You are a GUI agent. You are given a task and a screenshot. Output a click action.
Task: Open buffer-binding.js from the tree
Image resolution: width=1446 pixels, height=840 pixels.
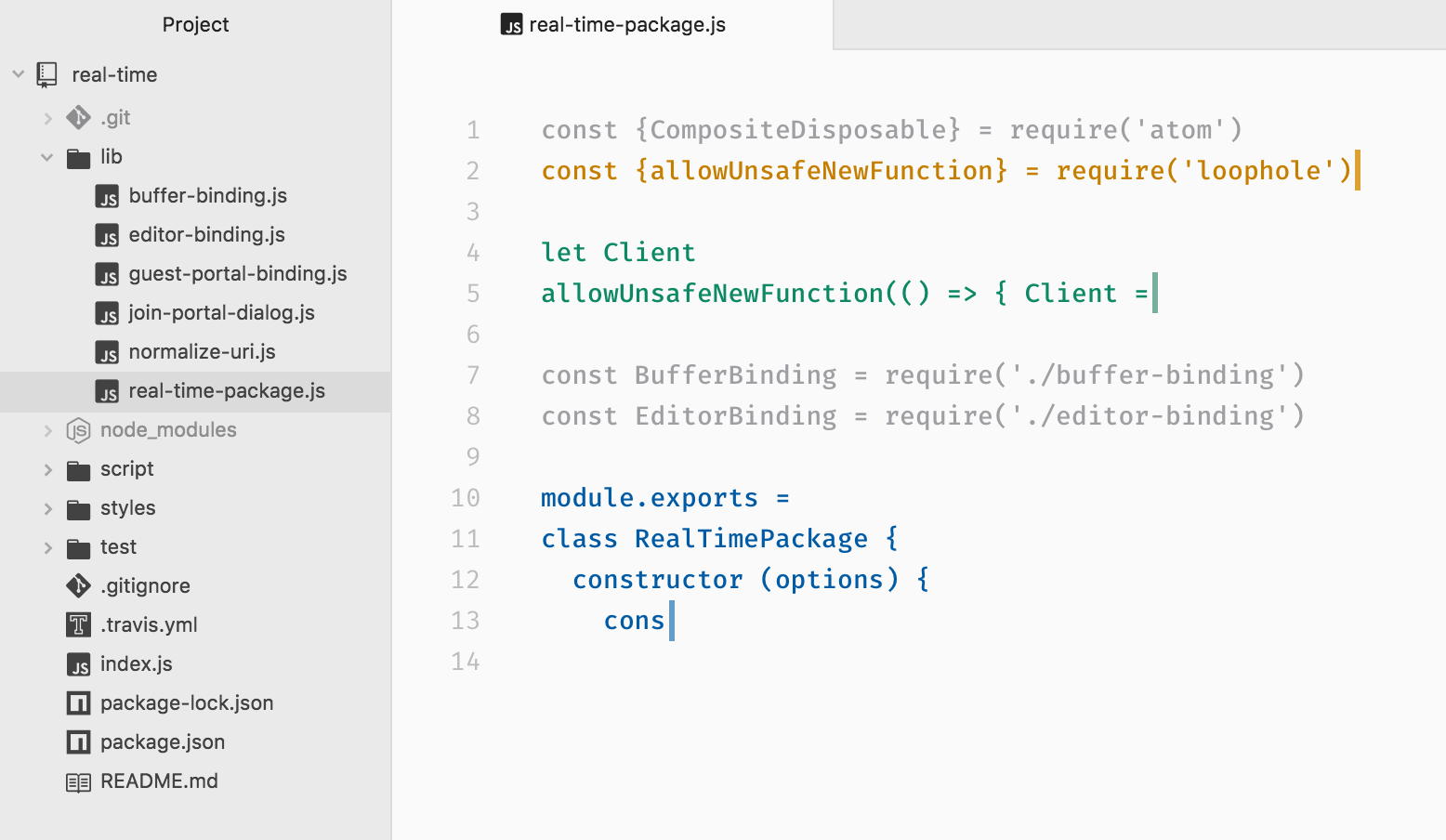[208, 195]
